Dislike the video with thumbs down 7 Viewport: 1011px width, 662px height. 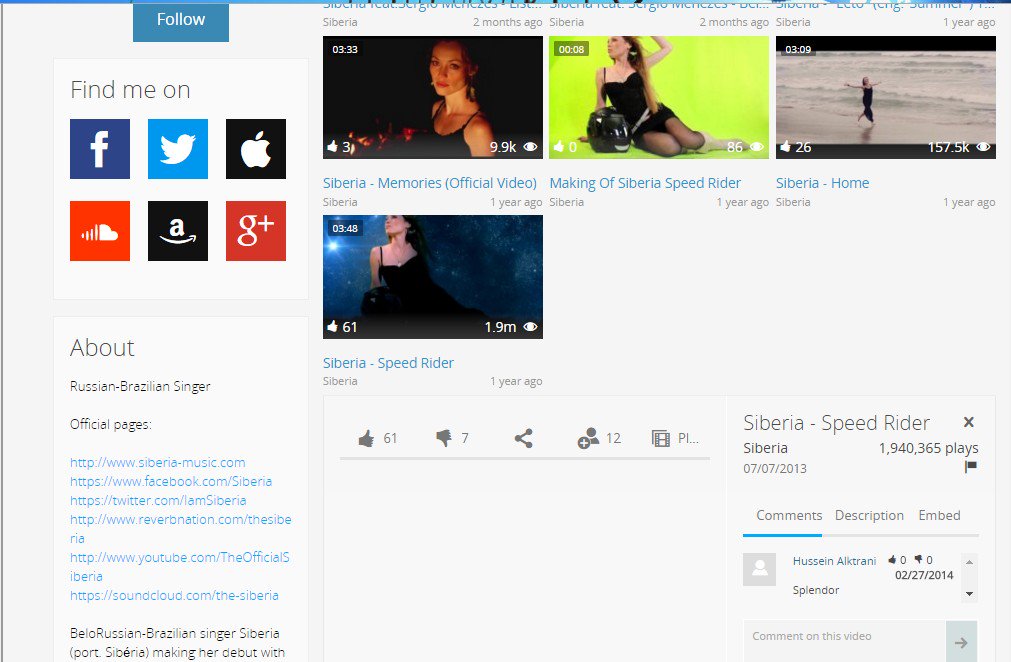point(444,438)
